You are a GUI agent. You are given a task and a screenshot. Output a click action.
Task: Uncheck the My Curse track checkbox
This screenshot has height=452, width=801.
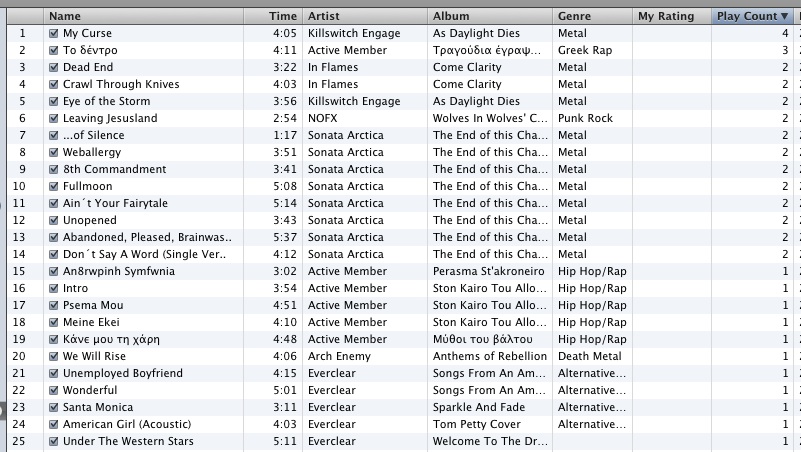[x=54, y=33]
